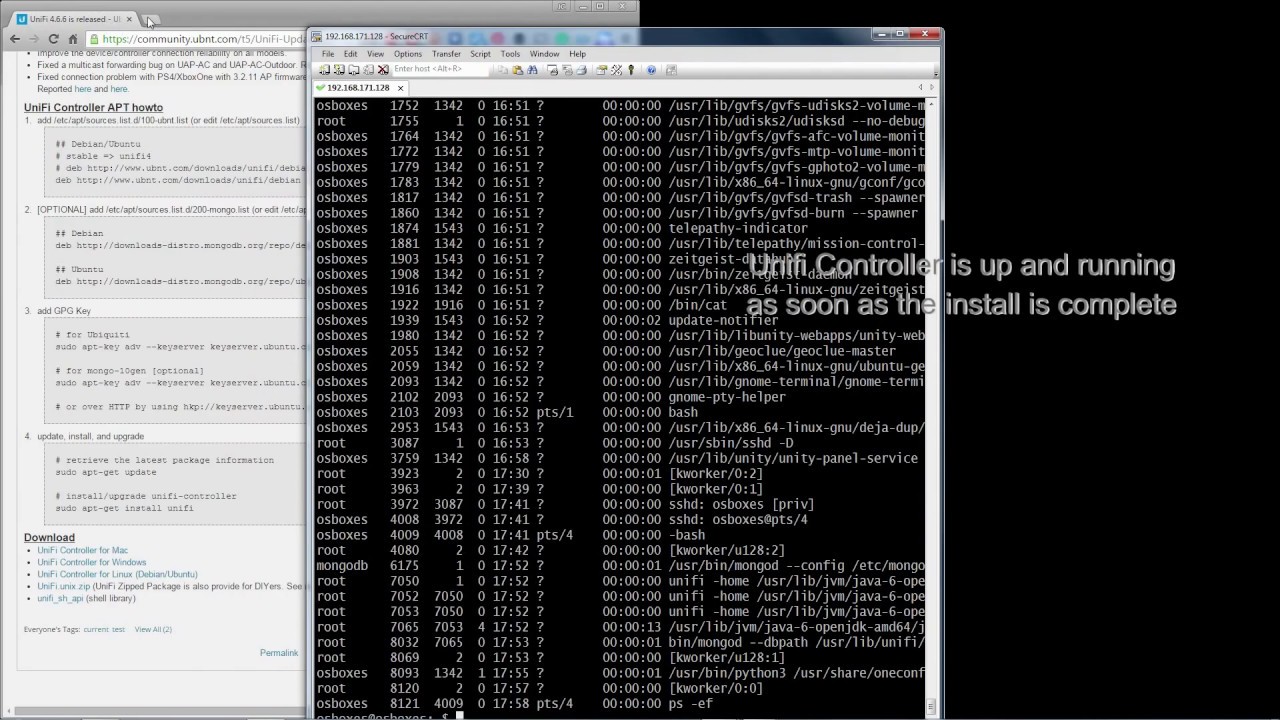Click the Connect icon in SecureCRT toolbar
1280x720 pixels.
point(324,70)
